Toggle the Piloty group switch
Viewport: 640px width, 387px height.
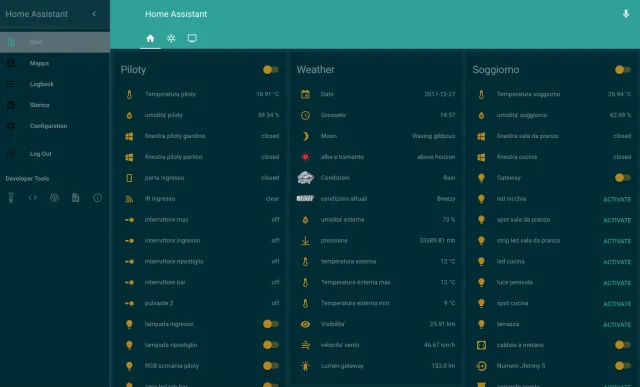(271, 70)
